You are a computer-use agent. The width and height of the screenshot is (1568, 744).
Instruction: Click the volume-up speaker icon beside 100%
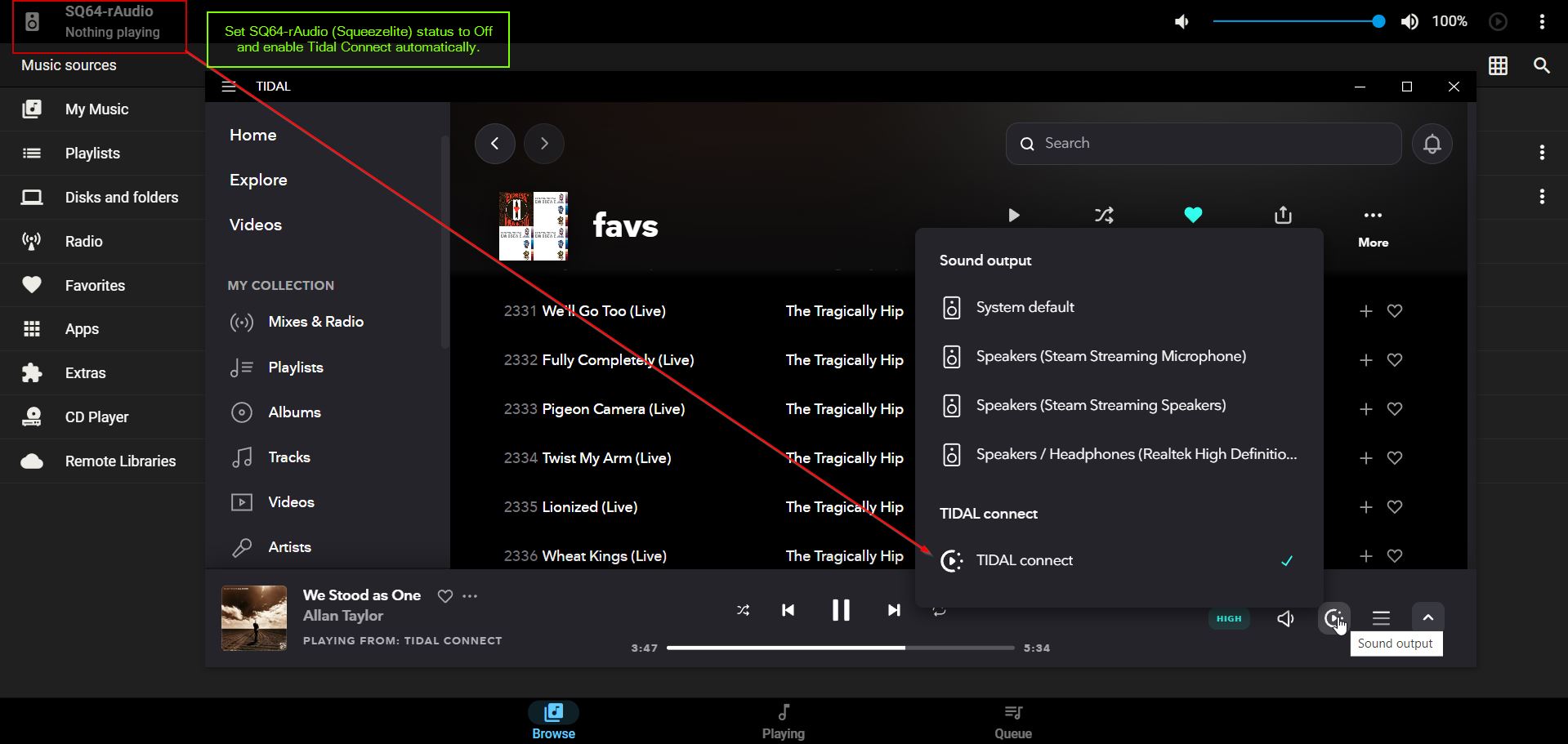click(1409, 22)
